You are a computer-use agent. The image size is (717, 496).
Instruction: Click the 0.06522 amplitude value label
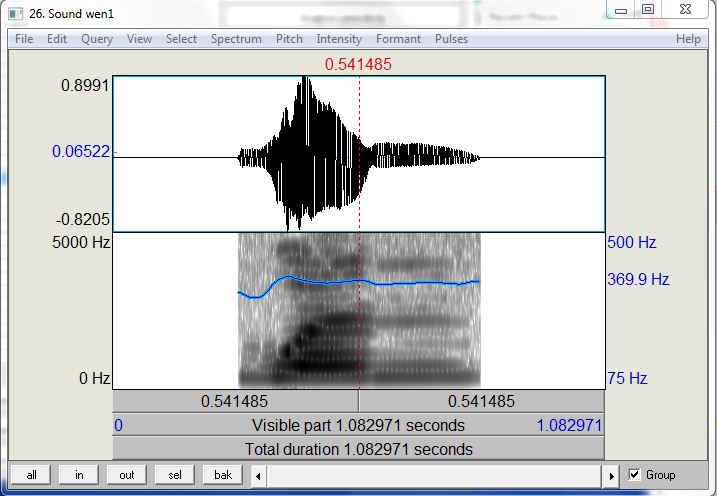coord(81,151)
